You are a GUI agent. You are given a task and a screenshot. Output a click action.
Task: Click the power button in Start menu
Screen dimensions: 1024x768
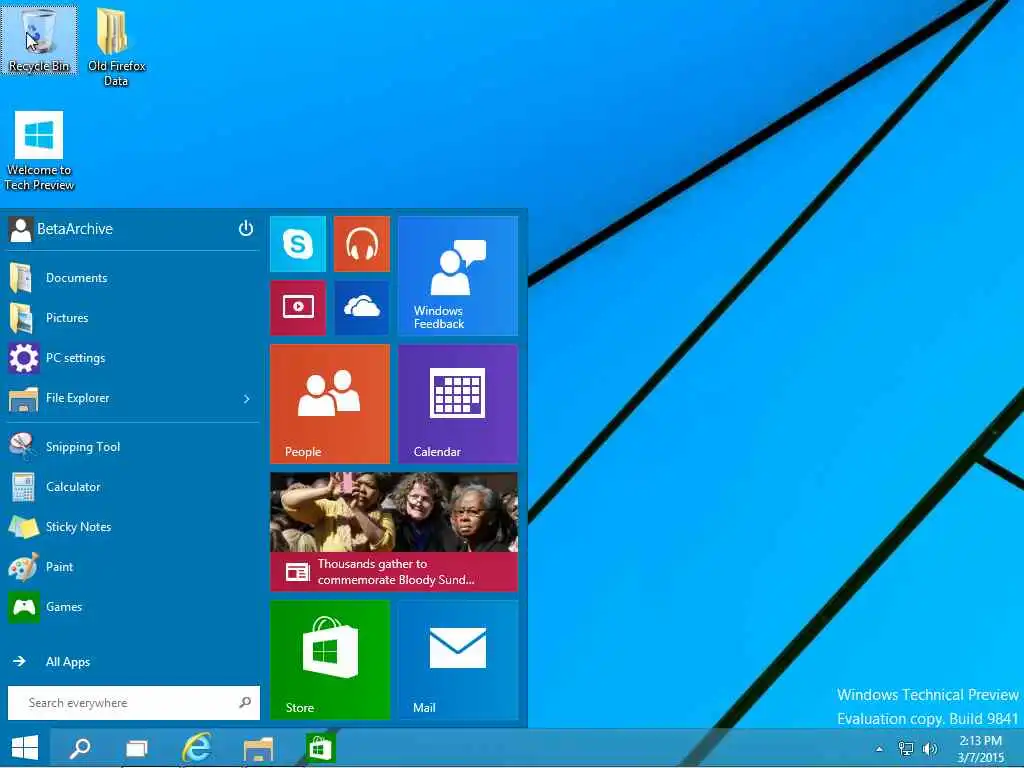[246, 229]
